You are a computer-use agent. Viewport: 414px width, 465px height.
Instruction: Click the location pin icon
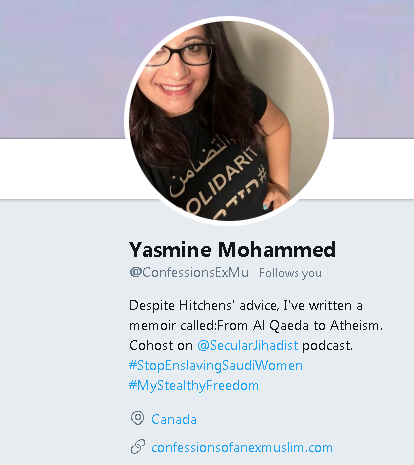(x=137, y=419)
